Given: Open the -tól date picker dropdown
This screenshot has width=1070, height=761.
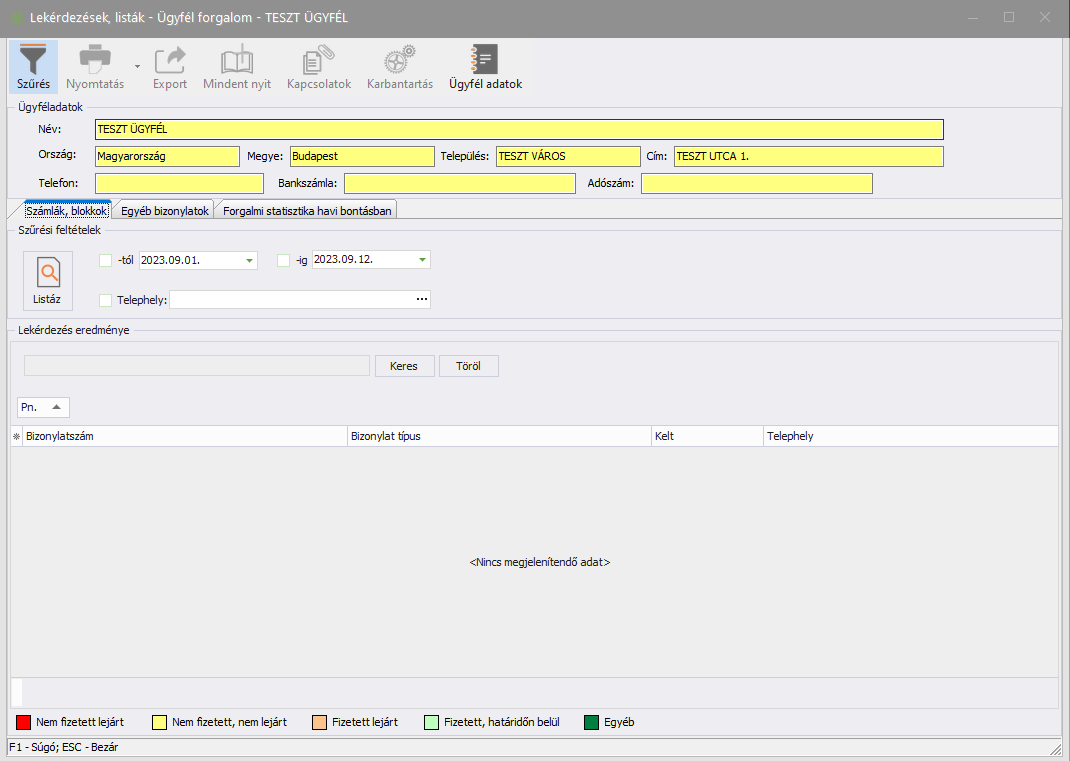Looking at the screenshot, I should pos(249,261).
